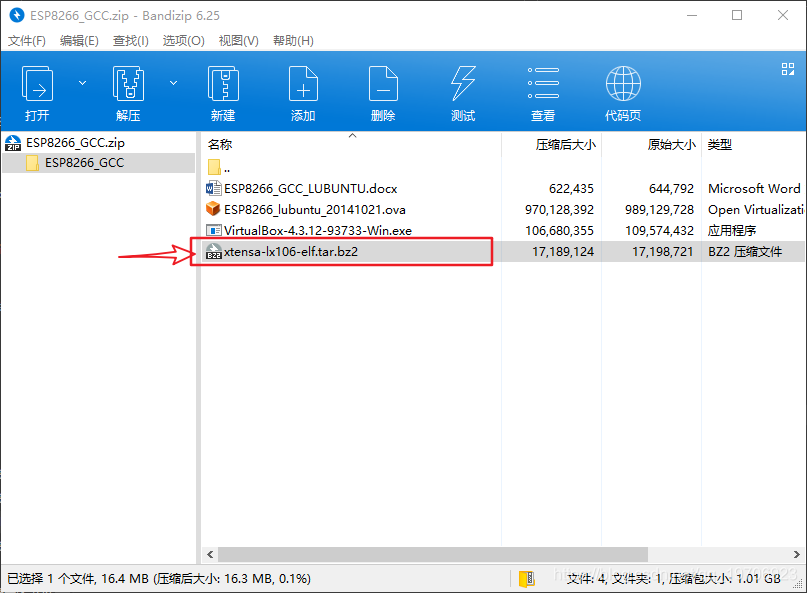Viewport: 807px width, 593px height.
Task: Open the 编辑(E) menu
Action: pos(79,41)
